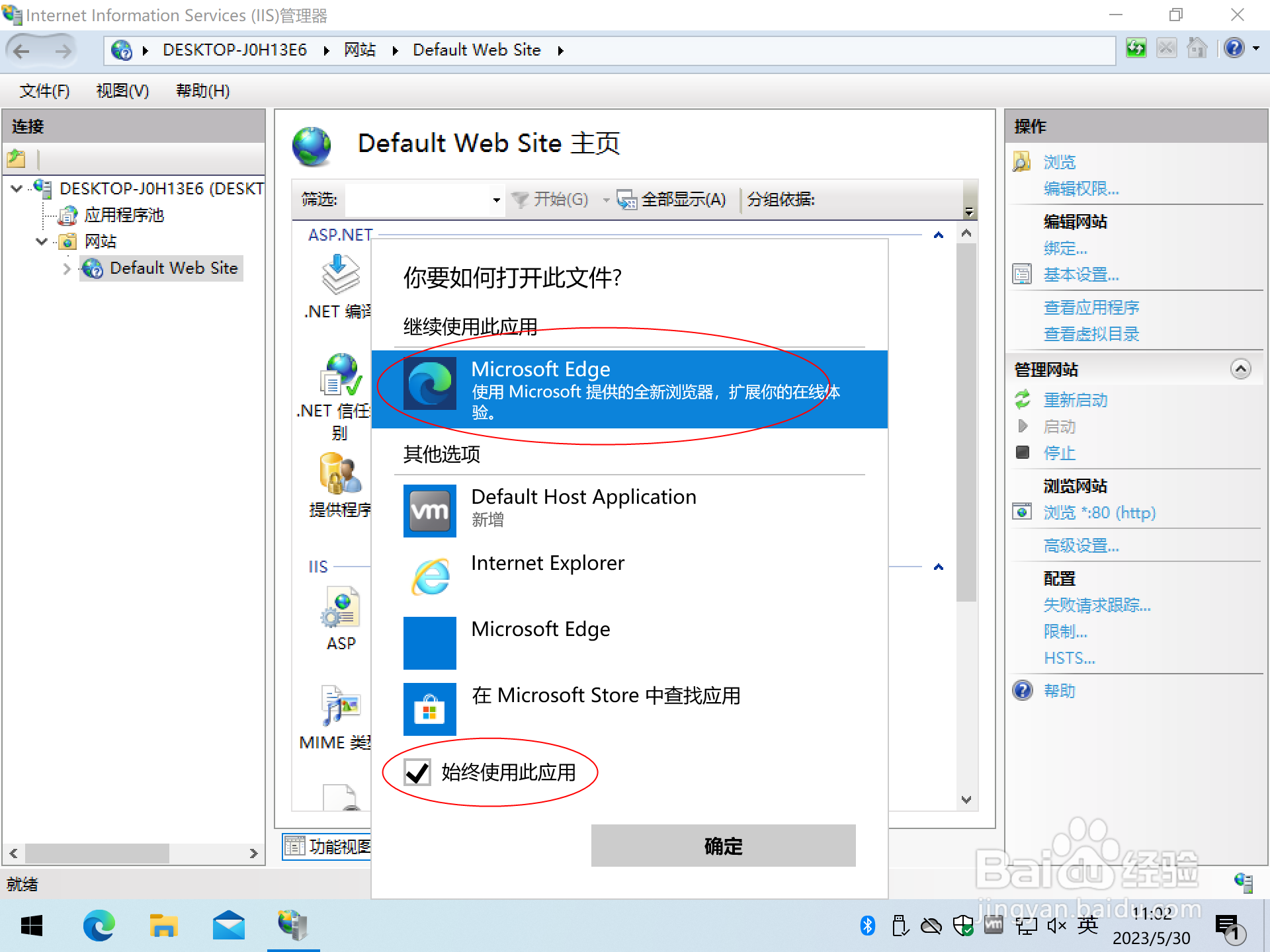Collapse the 管理网站 section chevron
The image size is (1270, 952).
(x=1240, y=369)
